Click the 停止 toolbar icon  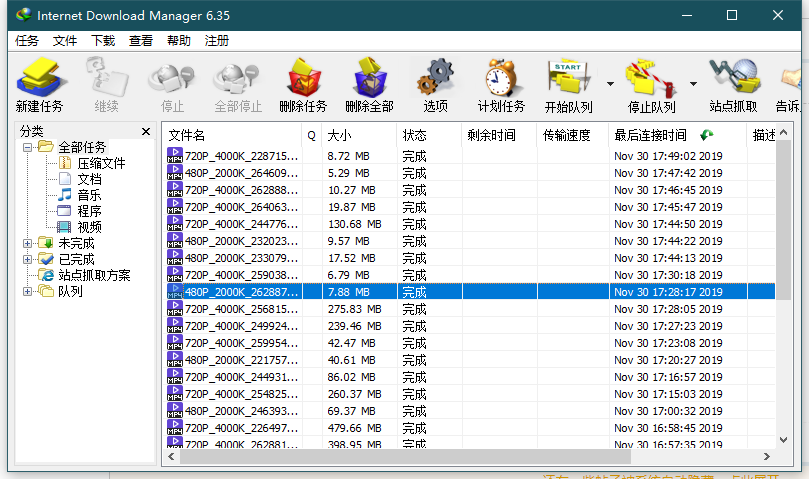point(172,85)
